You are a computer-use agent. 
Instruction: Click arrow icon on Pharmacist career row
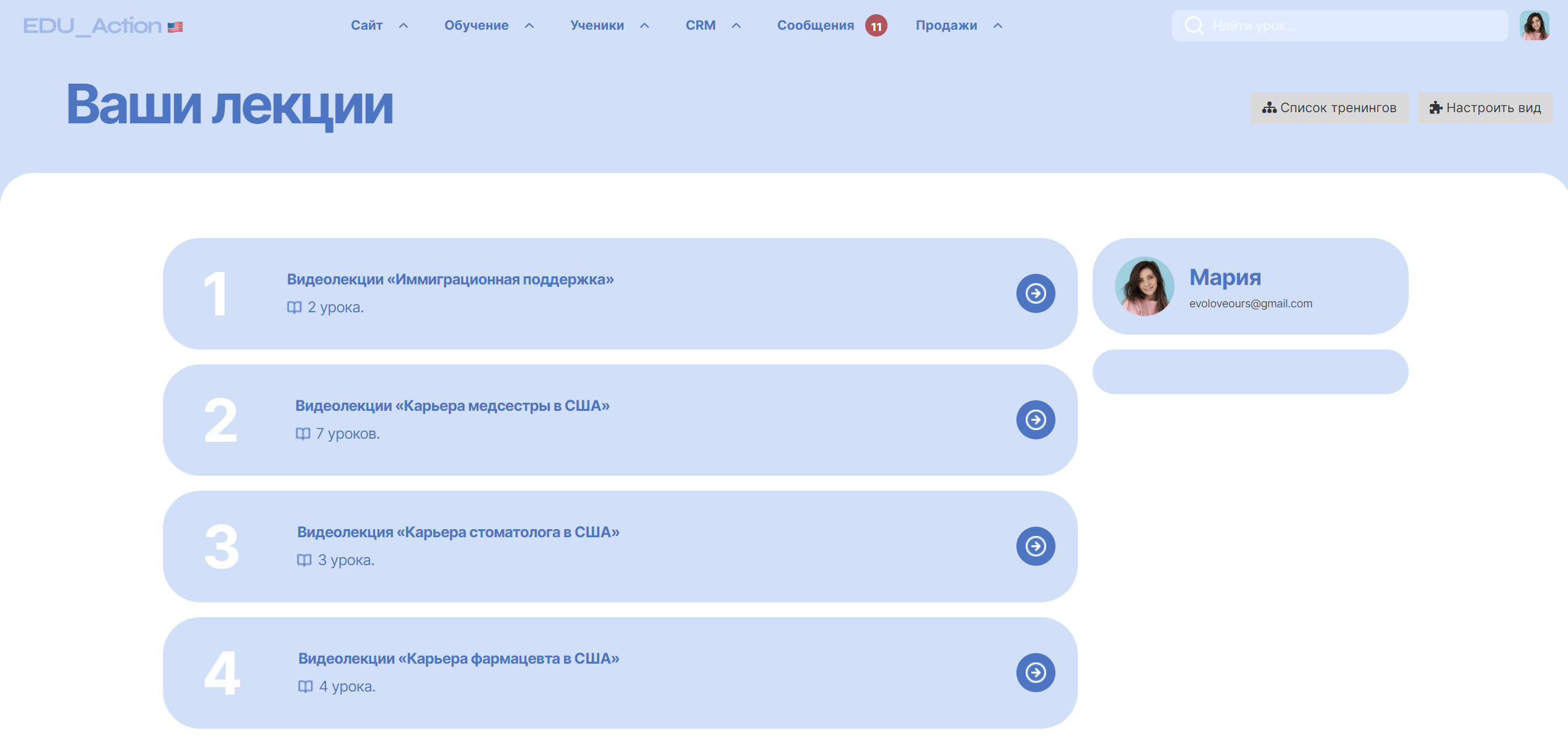coord(1035,672)
